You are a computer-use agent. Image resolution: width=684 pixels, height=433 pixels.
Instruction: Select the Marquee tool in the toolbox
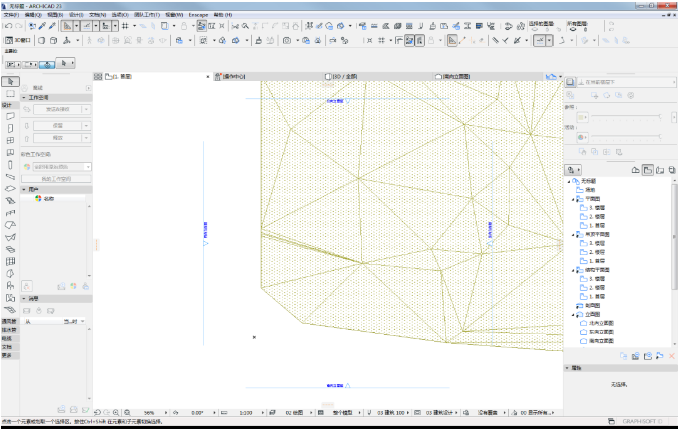[x=10, y=94]
